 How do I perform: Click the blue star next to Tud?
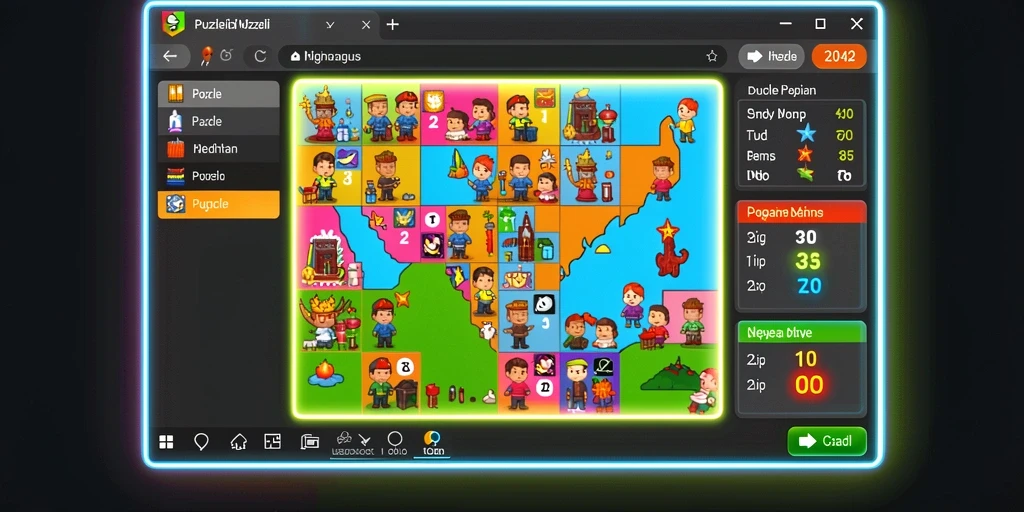click(x=807, y=135)
